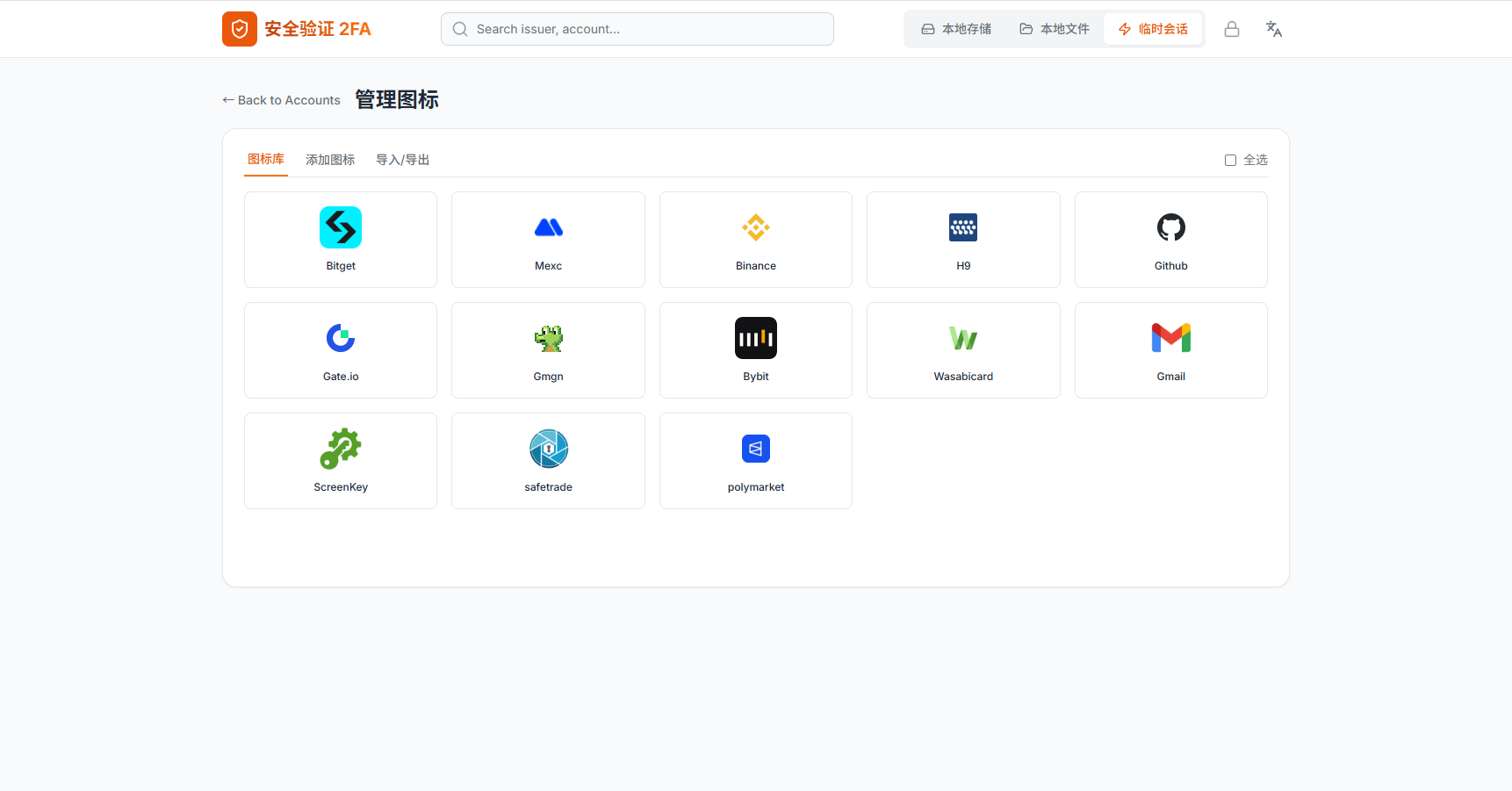
Task: Select the Bybit icon card
Action: point(755,349)
